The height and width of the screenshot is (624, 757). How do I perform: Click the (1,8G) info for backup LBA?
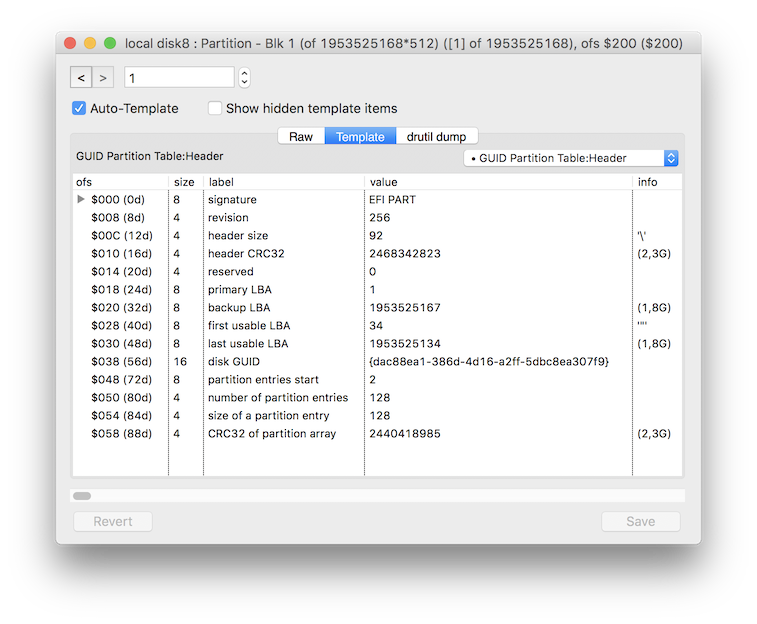(x=654, y=307)
